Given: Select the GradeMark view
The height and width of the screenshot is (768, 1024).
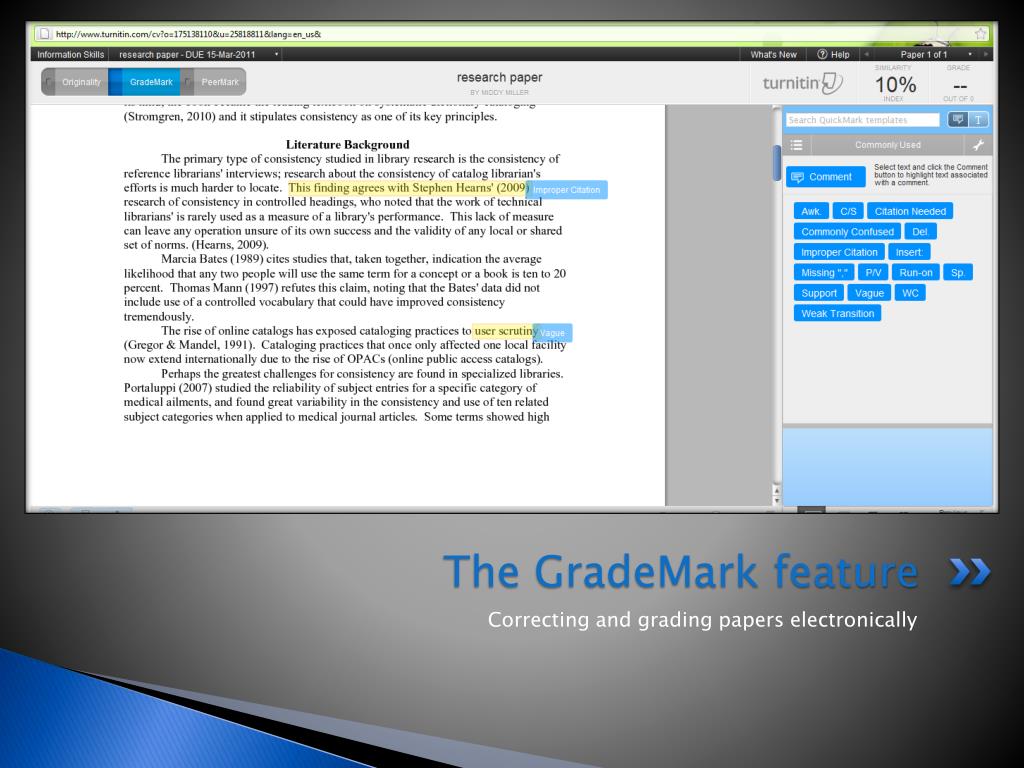Looking at the screenshot, I should [144, 82].
